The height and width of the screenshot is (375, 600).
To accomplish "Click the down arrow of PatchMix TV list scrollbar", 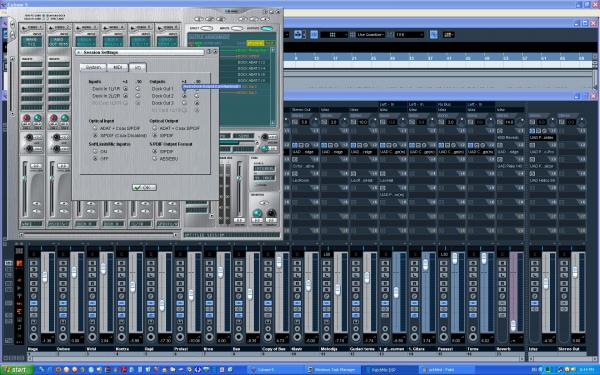I will click(x=273, y=123).
